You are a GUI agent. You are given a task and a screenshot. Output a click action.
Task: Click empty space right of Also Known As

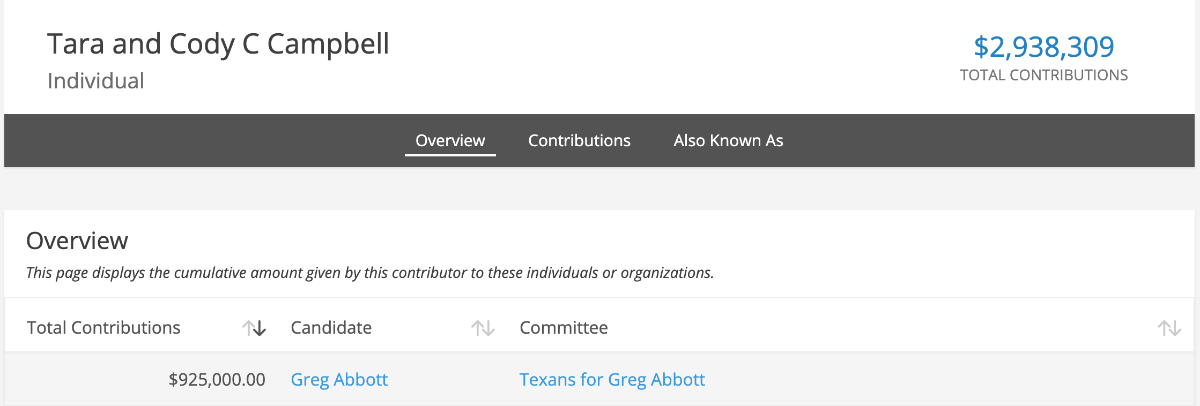990,140
